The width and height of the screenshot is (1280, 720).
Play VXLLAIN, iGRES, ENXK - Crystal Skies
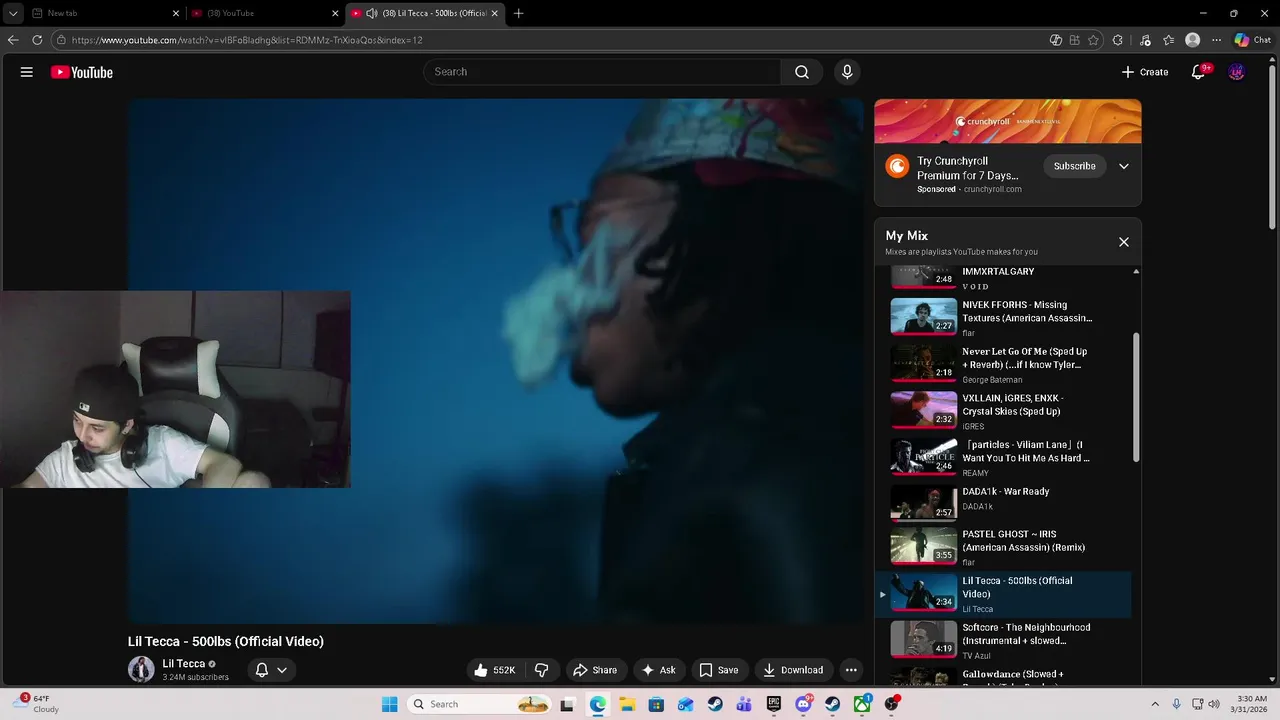pos(1003,411)
